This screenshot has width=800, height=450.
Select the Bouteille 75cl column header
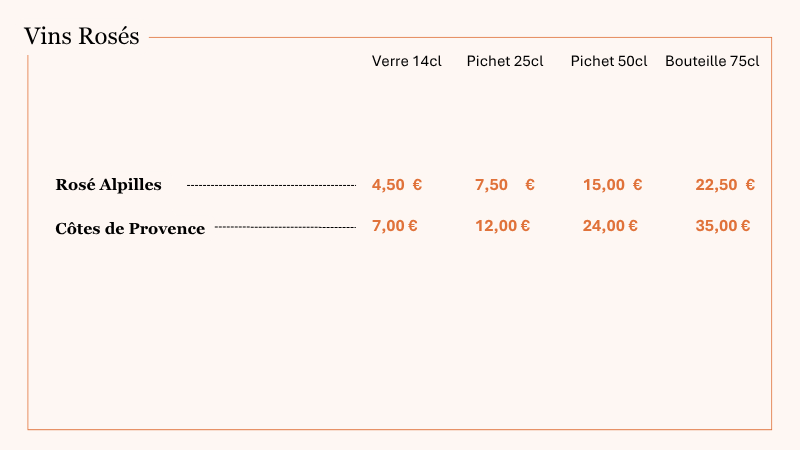pyautogui.click(x=712, y=61)
